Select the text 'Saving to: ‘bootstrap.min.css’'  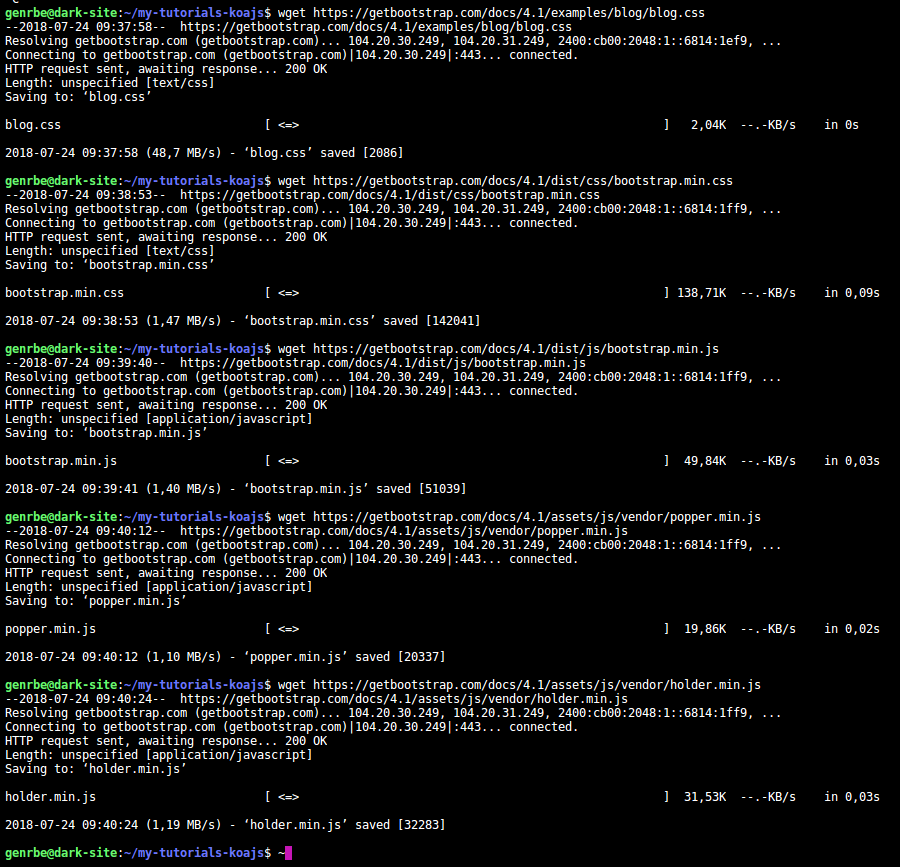click(110, 265)
